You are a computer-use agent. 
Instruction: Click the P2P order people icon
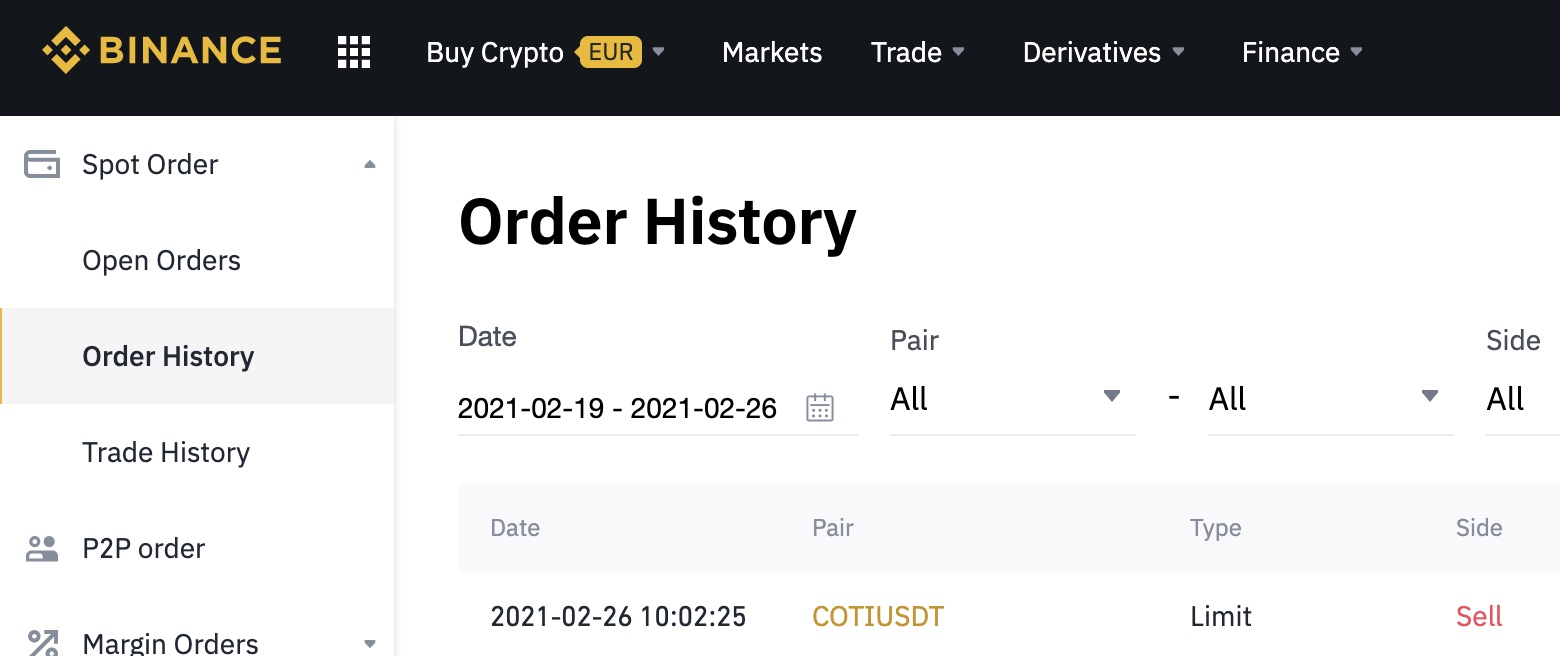(x=42, y=548)
